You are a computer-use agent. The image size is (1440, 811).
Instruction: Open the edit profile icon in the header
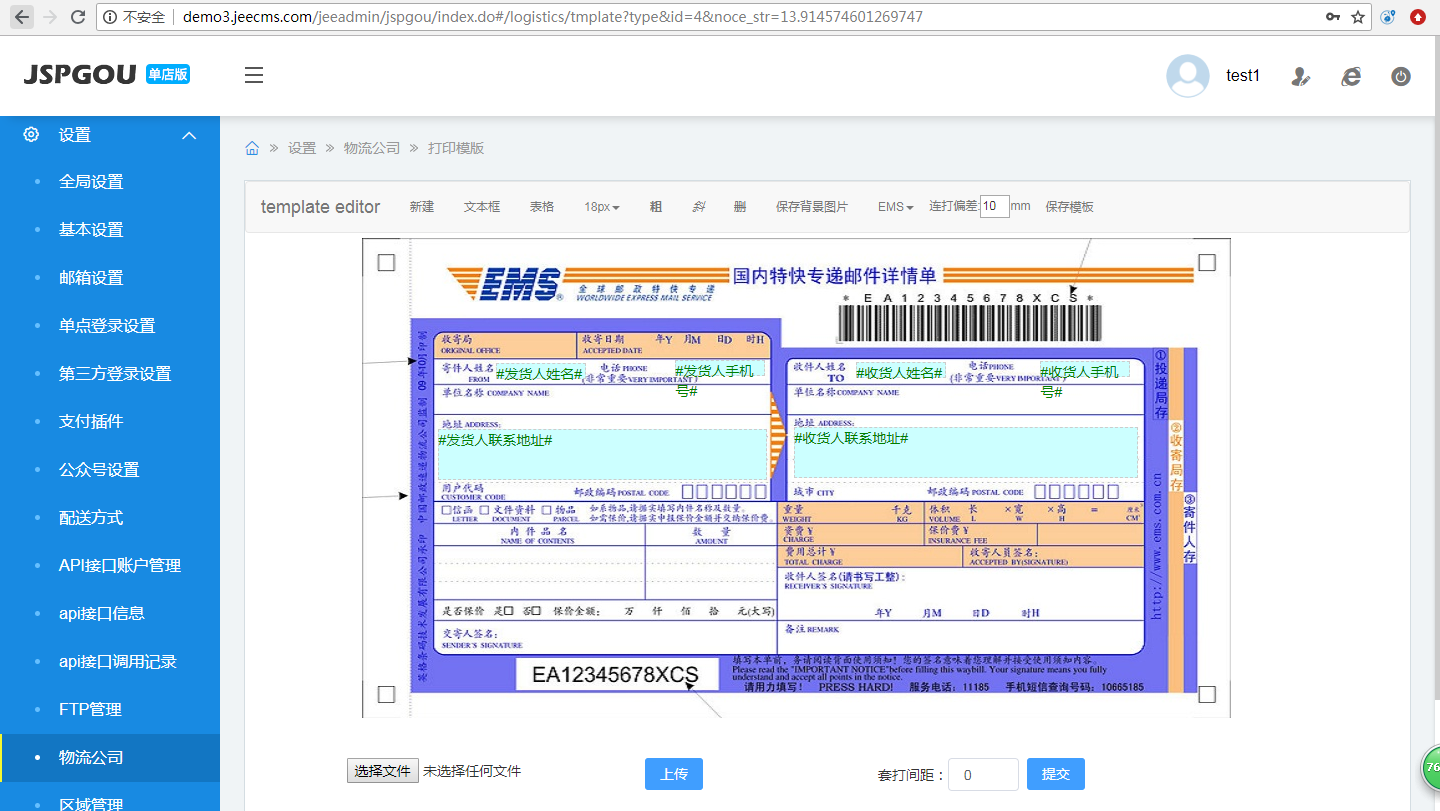tap(1300, 76)
